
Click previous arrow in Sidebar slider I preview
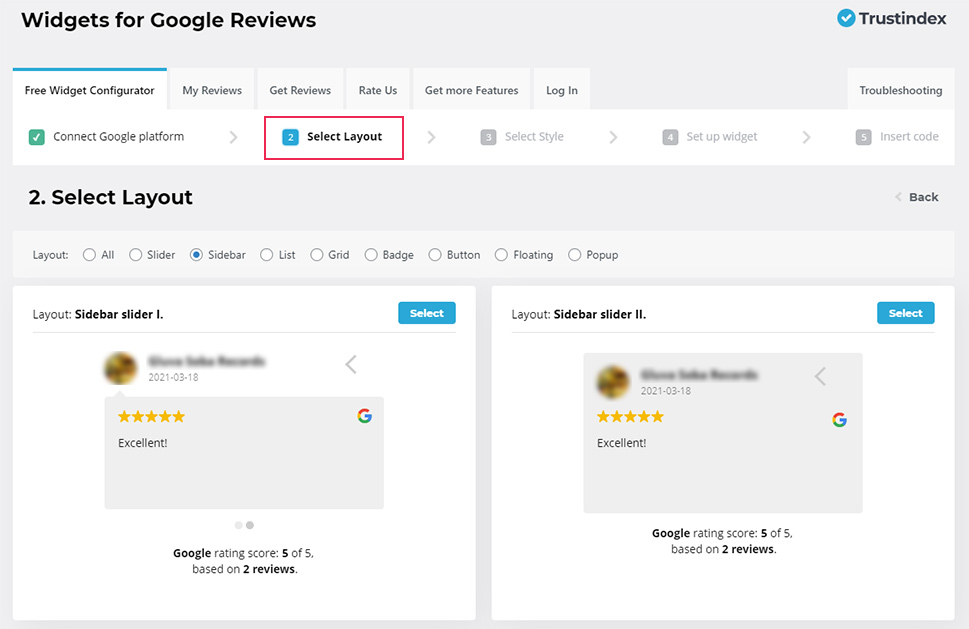pos(351,365)
